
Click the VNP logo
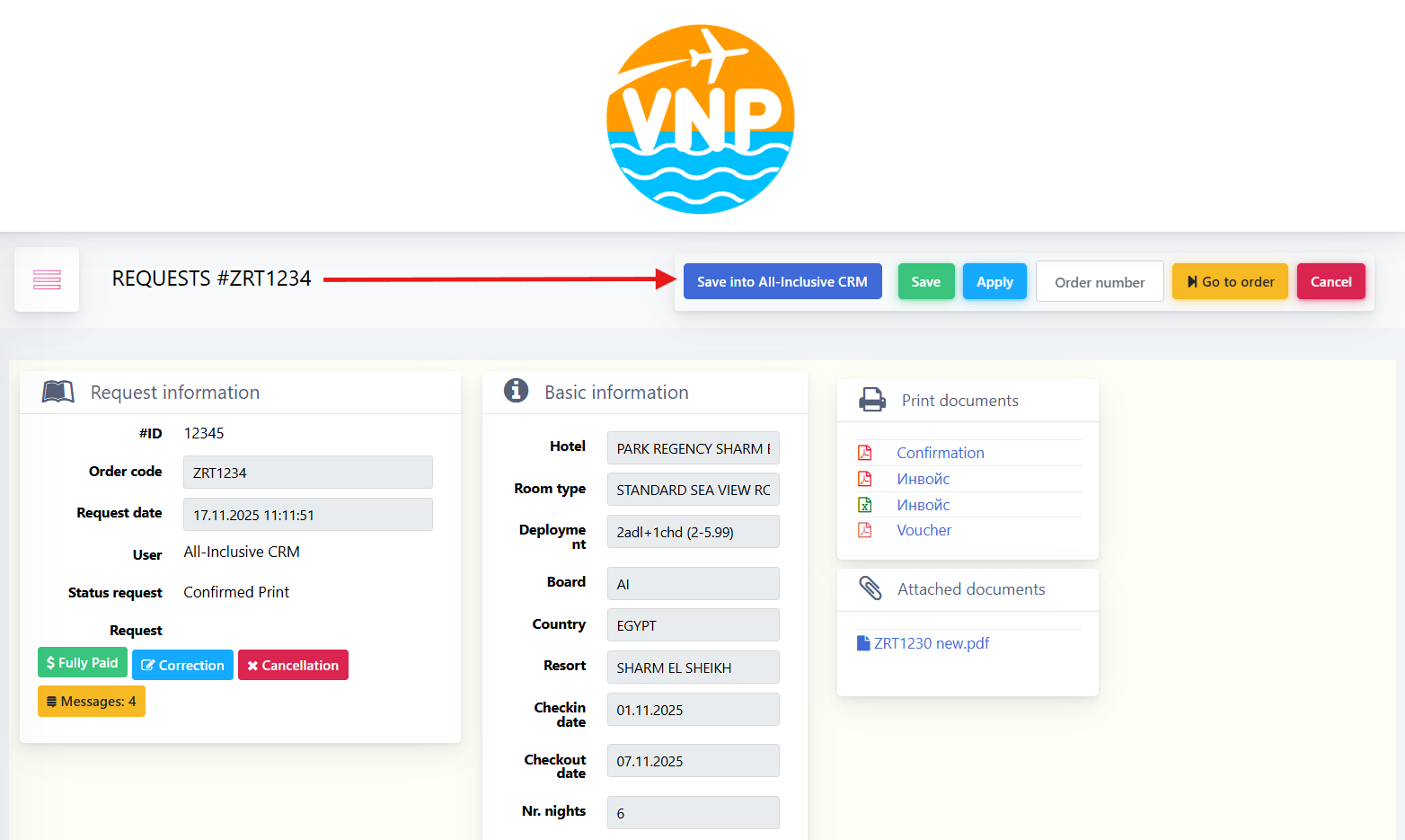(x=701, y=119)
